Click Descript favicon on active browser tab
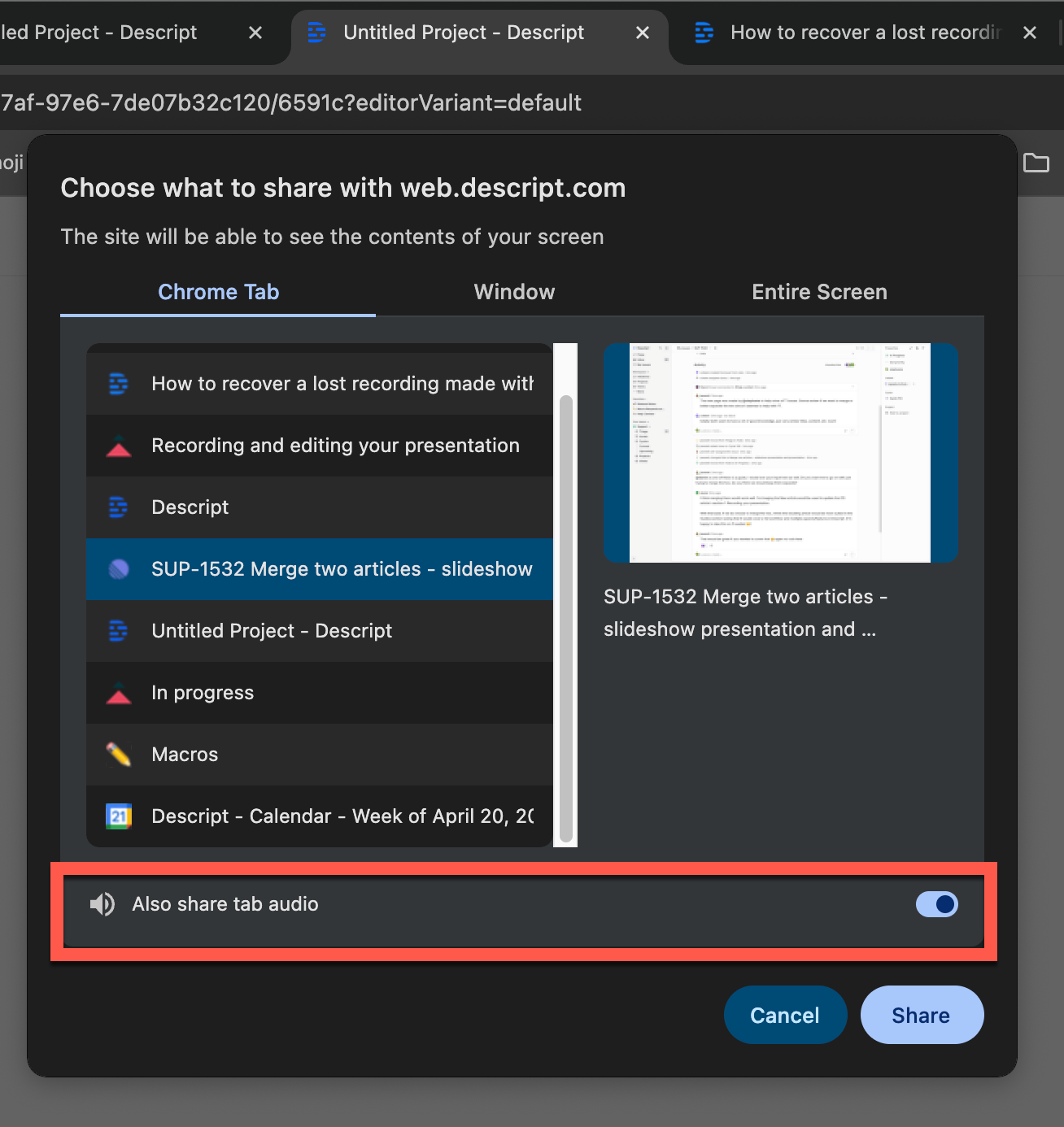This screenshot has height=1127, width=1064. [316, 33]
